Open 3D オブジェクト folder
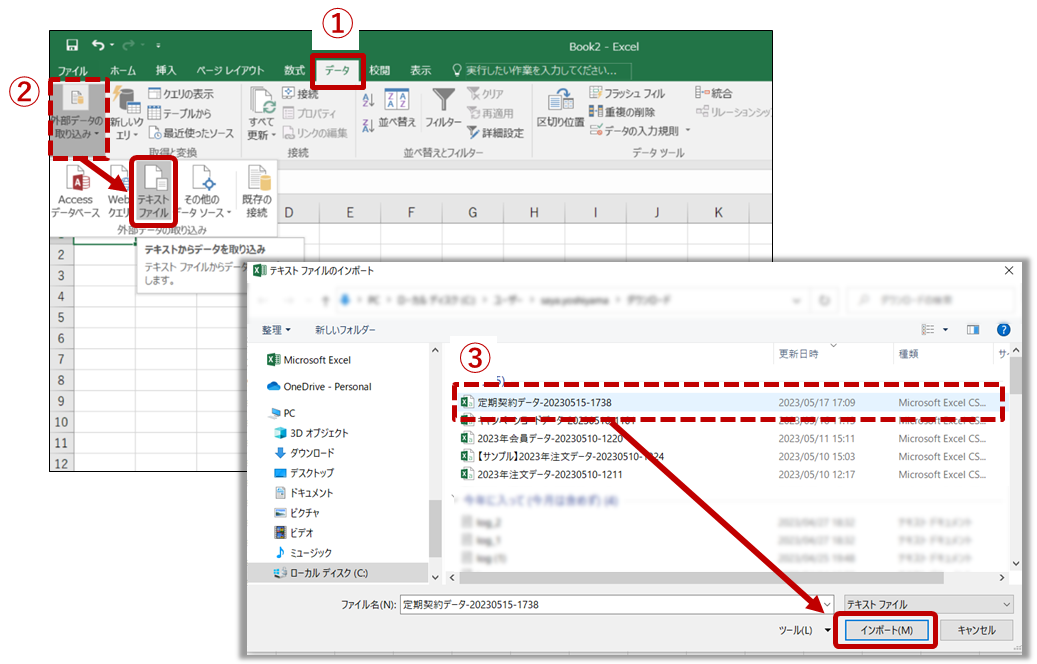Viewport: 1037px width, 664px height. [311, 433]
